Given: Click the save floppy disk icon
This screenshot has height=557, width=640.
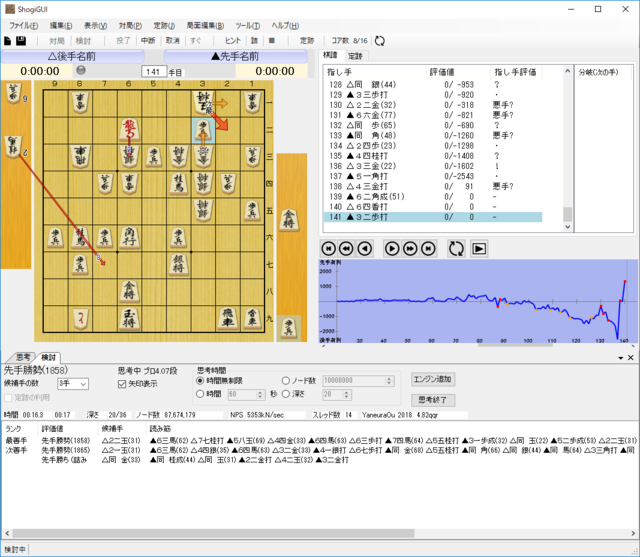Looking at the screenshot, I should click(x=21, y=41).
